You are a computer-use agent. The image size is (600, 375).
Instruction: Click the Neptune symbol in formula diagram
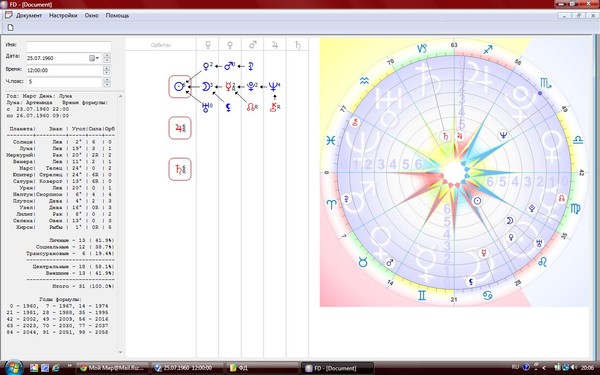pos(273,87)
